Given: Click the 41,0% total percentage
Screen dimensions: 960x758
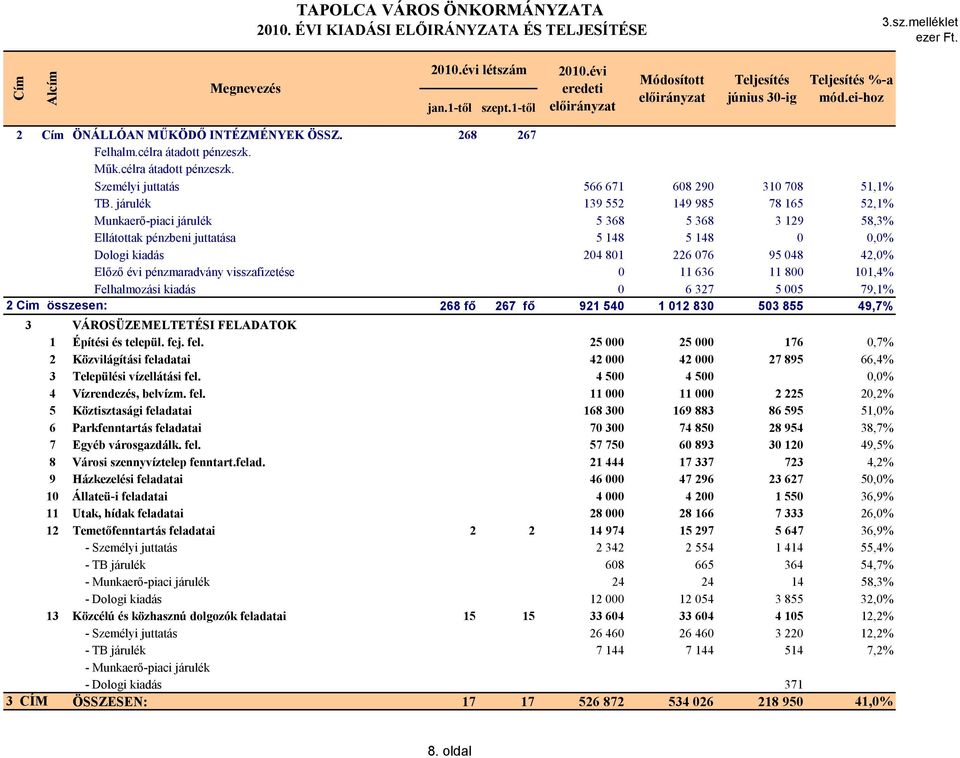Looking at the screenshot, I should coord(874,702).
